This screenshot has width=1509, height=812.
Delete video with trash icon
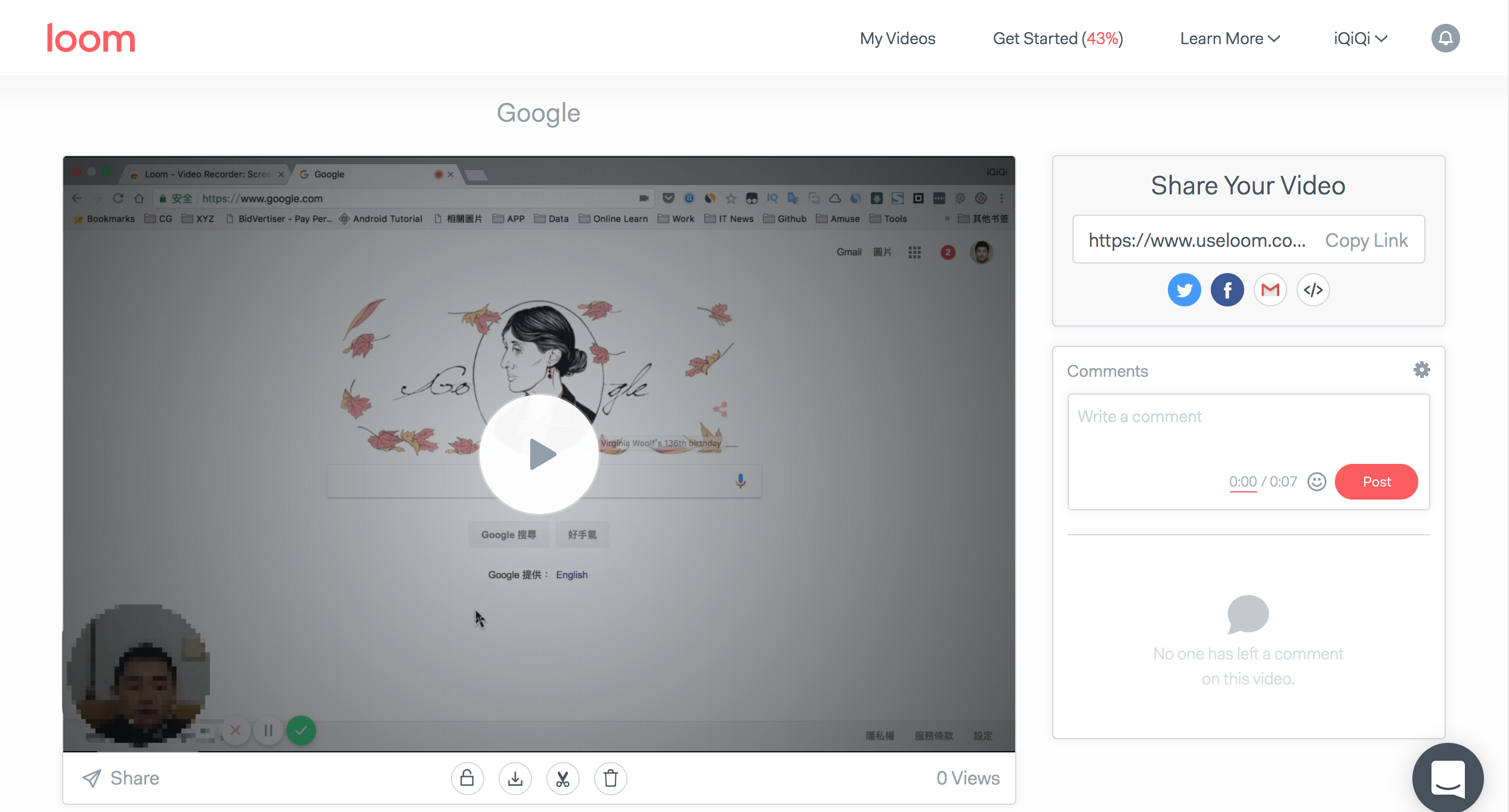point(610,778)
